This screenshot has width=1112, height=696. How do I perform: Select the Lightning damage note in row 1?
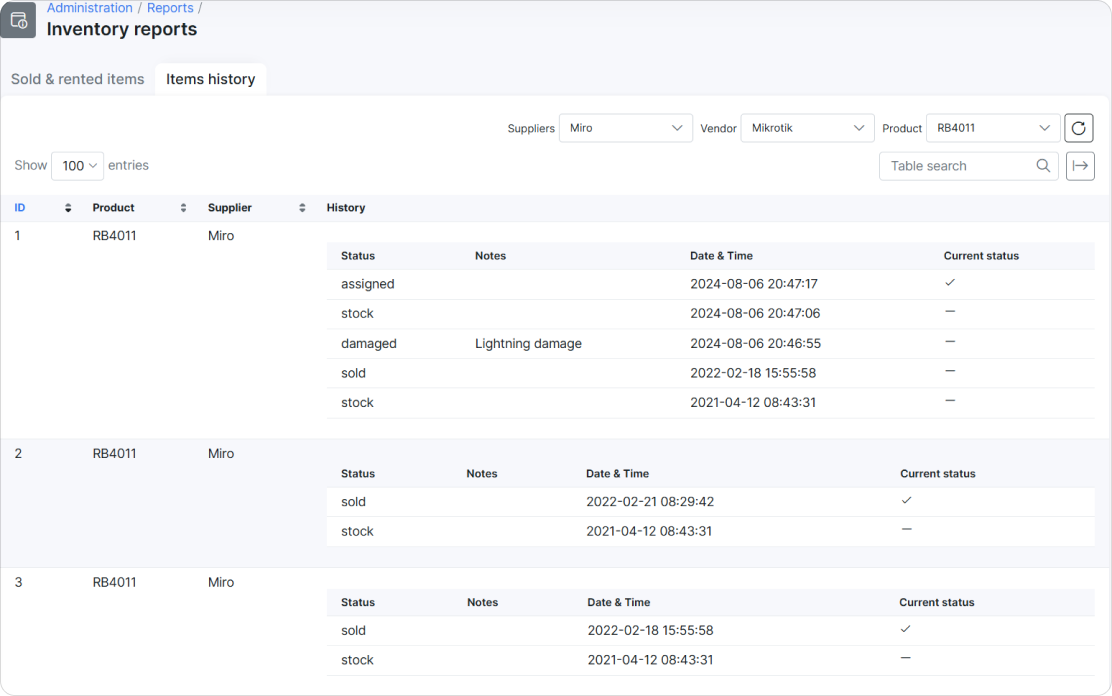(528, 343)
